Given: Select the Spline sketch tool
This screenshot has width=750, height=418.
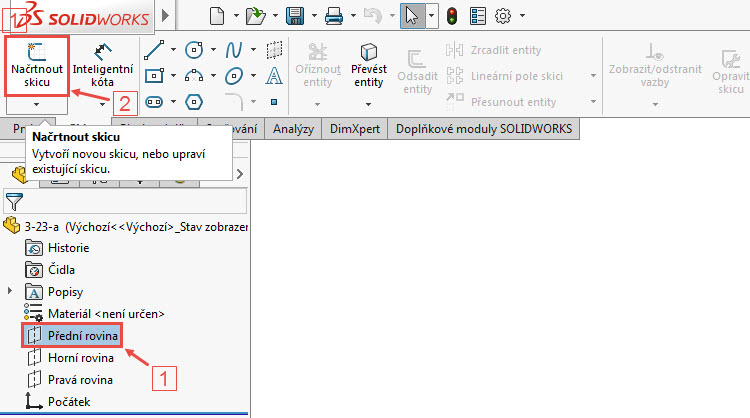Looking at the screenshot, I should click(x=234, y=50).
